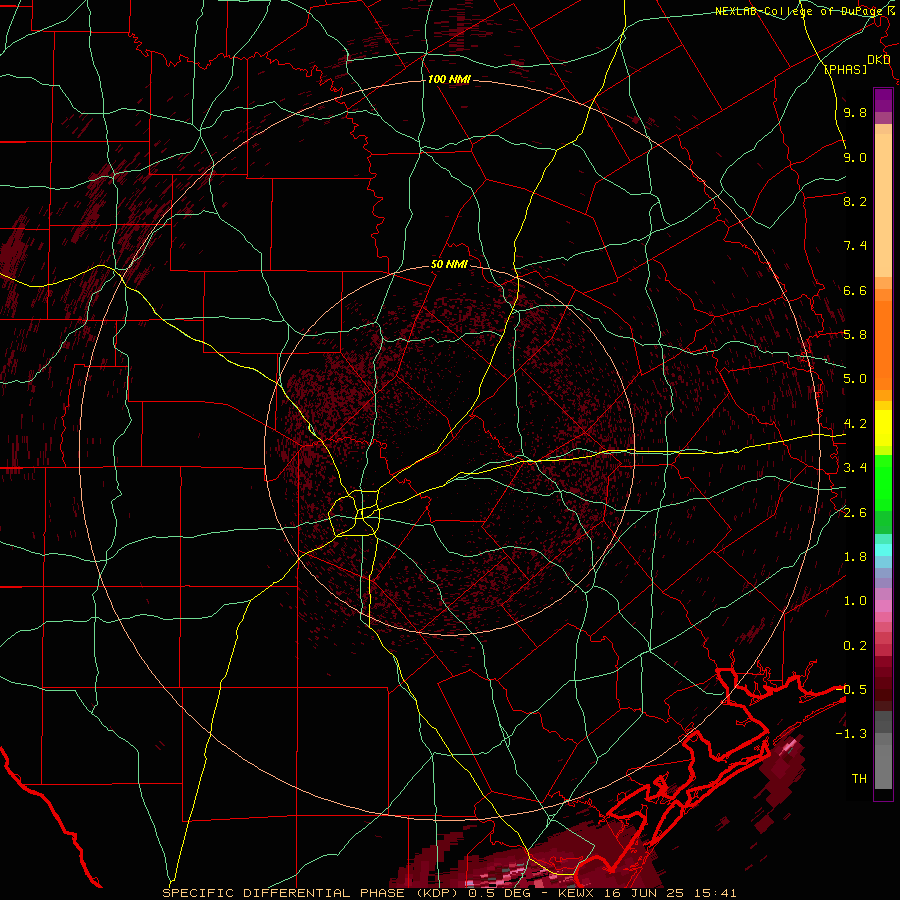The image size is (900, 900).
Task: Select the 4.2 legend value
Action: pyautogui.click(x=855, y=424)
